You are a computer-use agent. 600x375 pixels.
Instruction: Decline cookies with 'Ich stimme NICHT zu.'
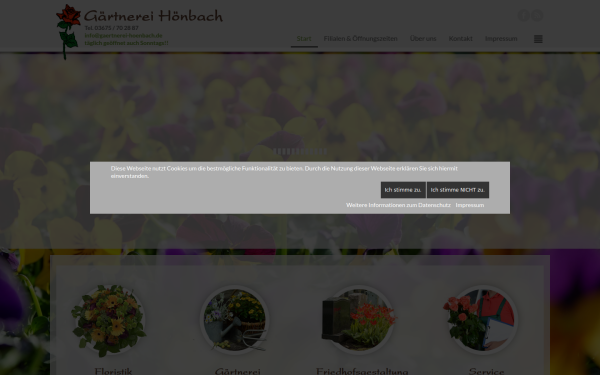(458, 190)
